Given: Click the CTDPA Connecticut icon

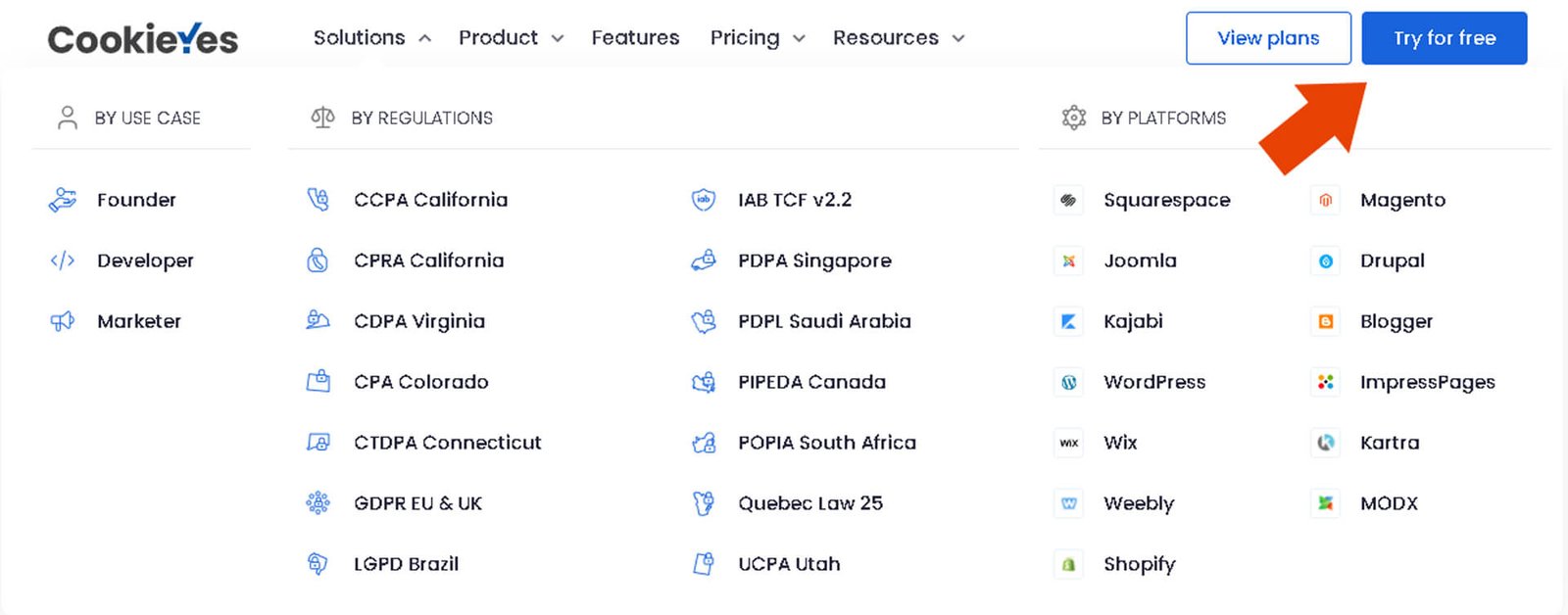Looking at the screenshot, I should (x=318, y=443).
